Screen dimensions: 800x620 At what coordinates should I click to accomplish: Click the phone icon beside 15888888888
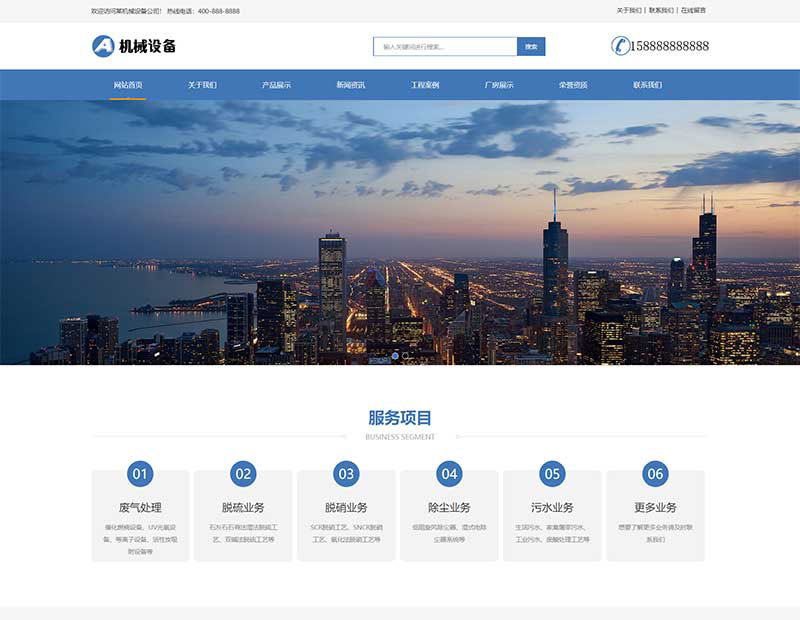tap(620, 46)
